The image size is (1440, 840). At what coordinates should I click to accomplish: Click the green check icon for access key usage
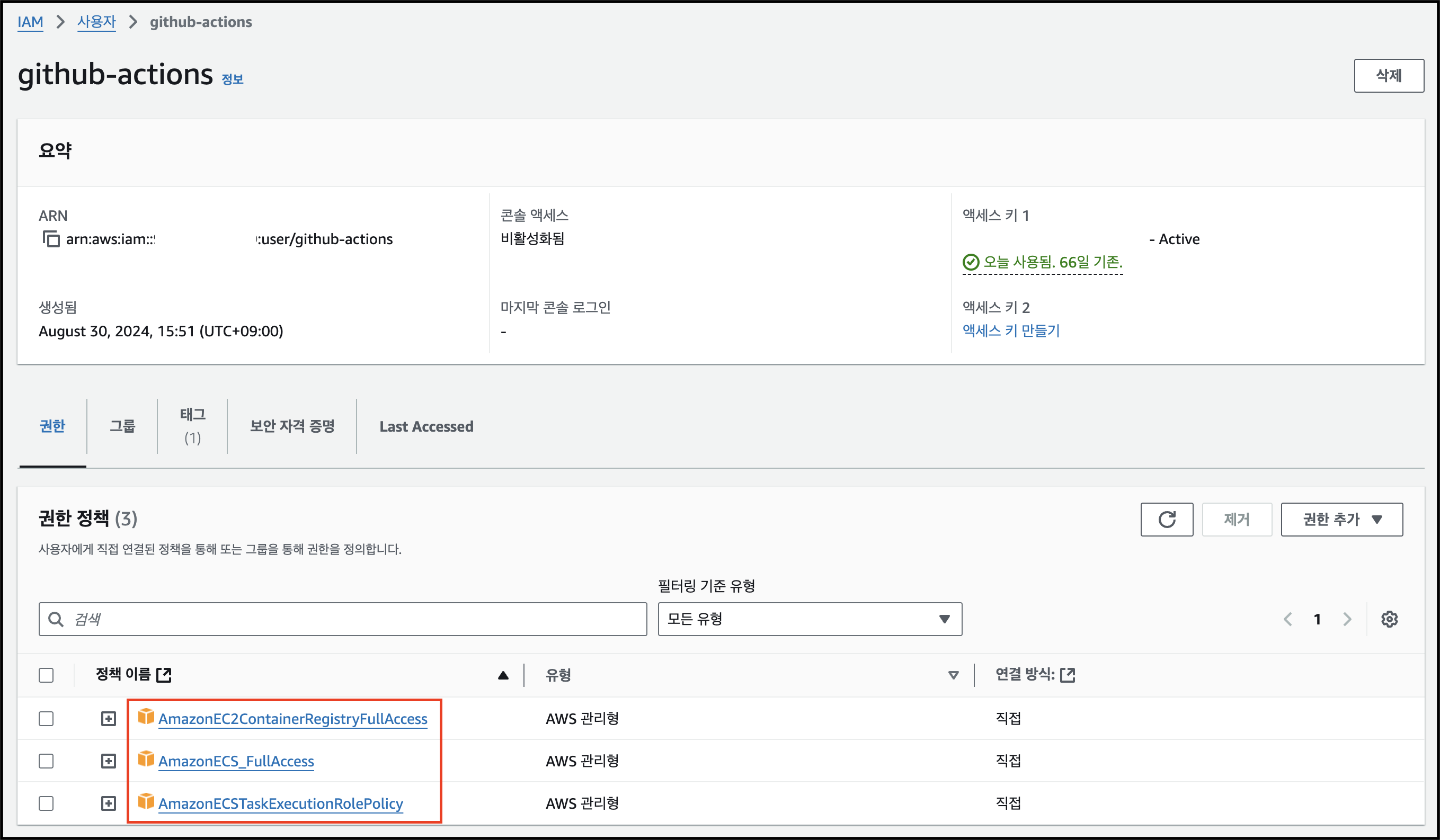[x=971, y=262]
